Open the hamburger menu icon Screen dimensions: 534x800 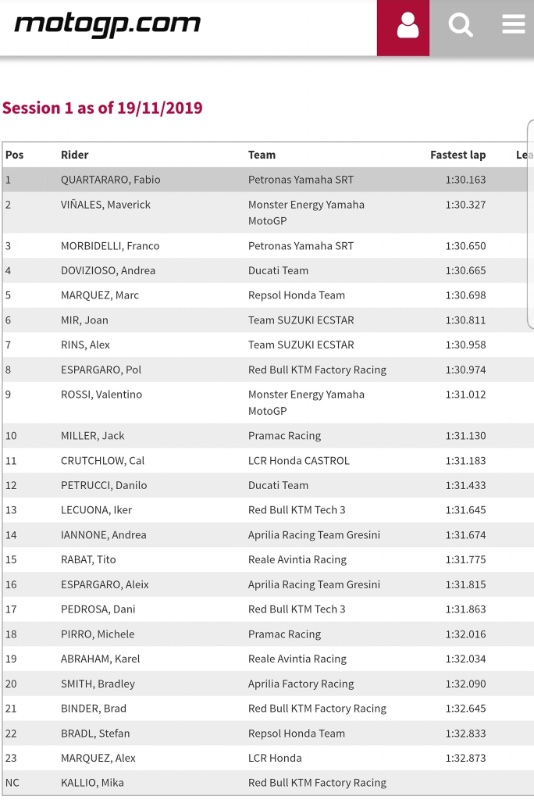[x=513, y=24]
